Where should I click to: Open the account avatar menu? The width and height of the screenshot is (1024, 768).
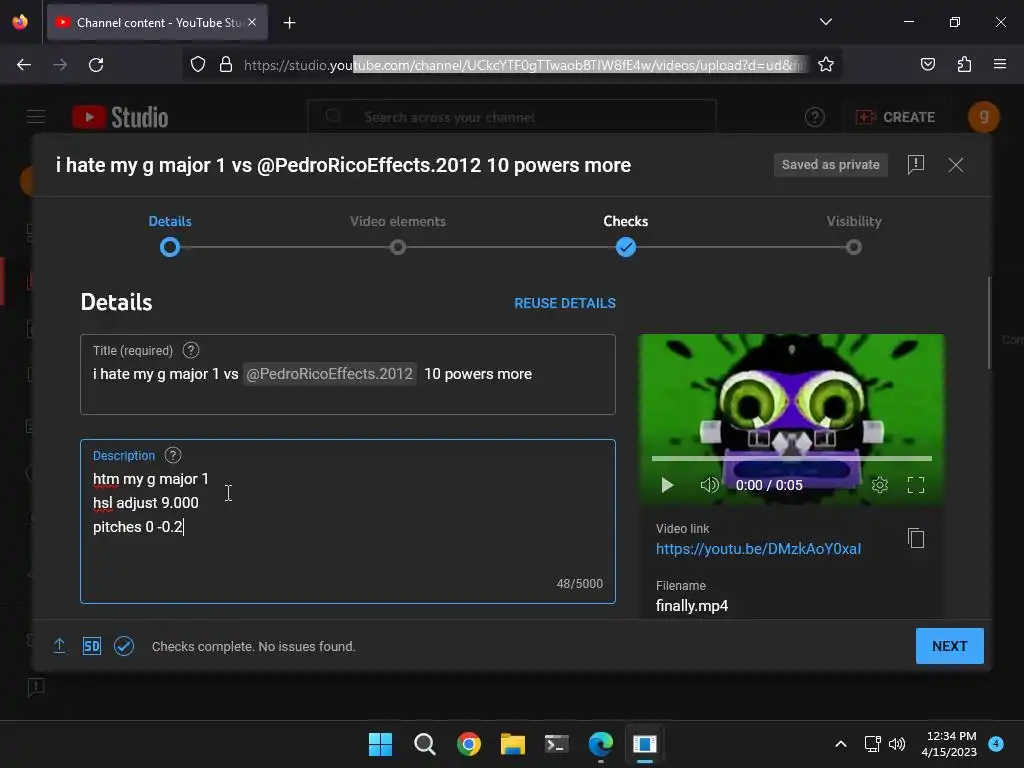[984, 117]
